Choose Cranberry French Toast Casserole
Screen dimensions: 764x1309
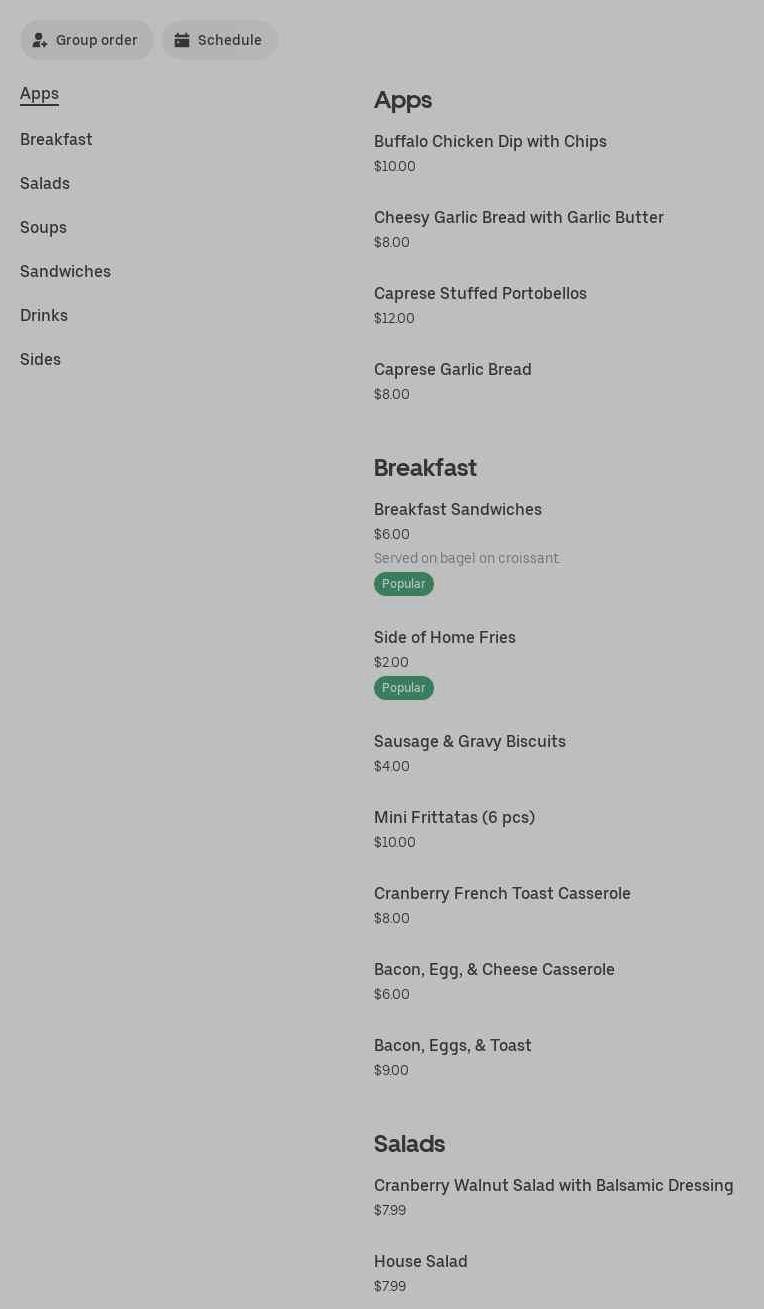(502, 894)
